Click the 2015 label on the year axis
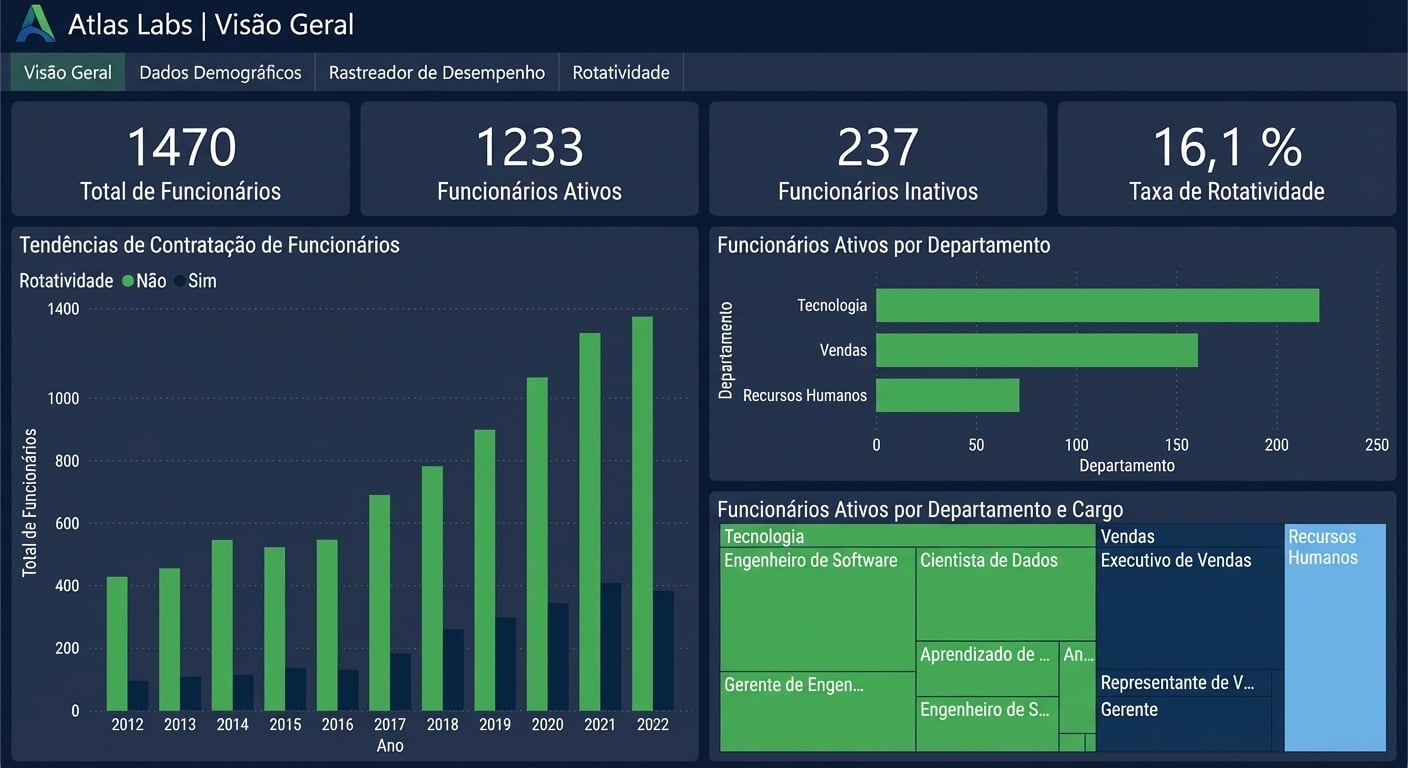Screen dimensions: 1408x768 tap(285, 725)
